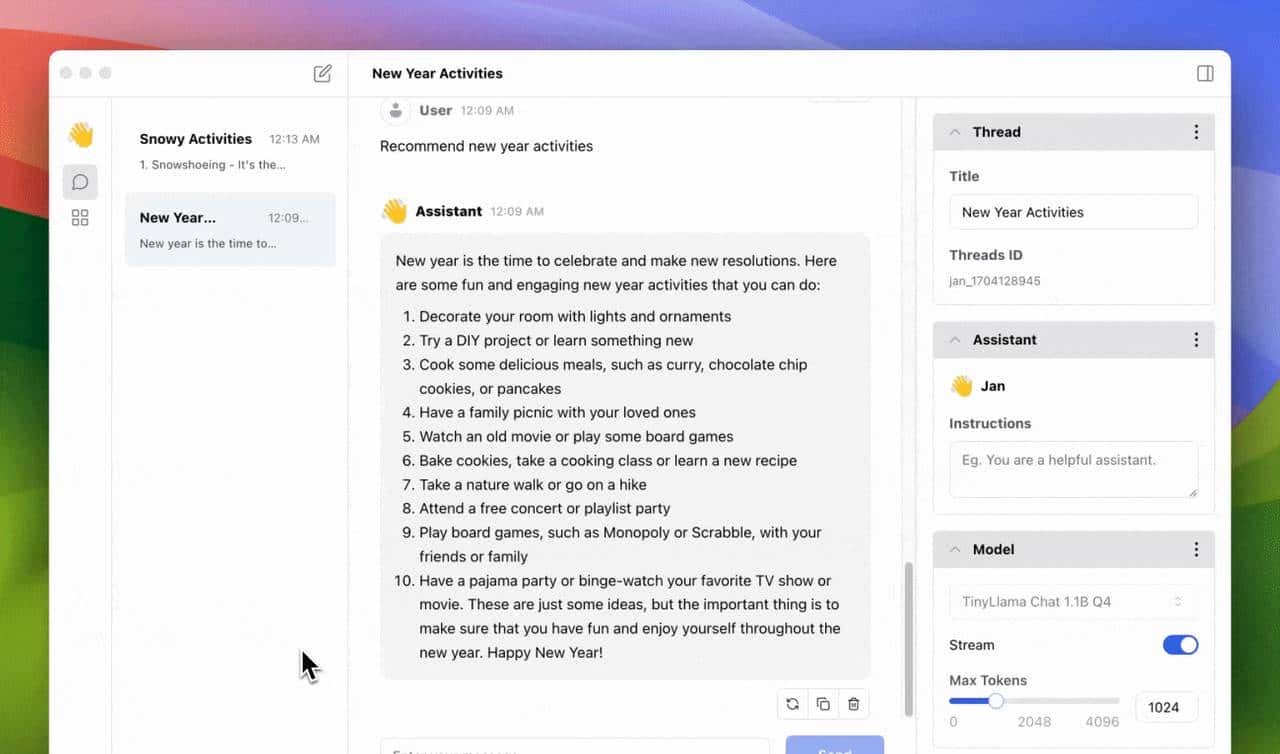Delete the message using trash icon
The image size is (1280, 754).
click(853, 704)
